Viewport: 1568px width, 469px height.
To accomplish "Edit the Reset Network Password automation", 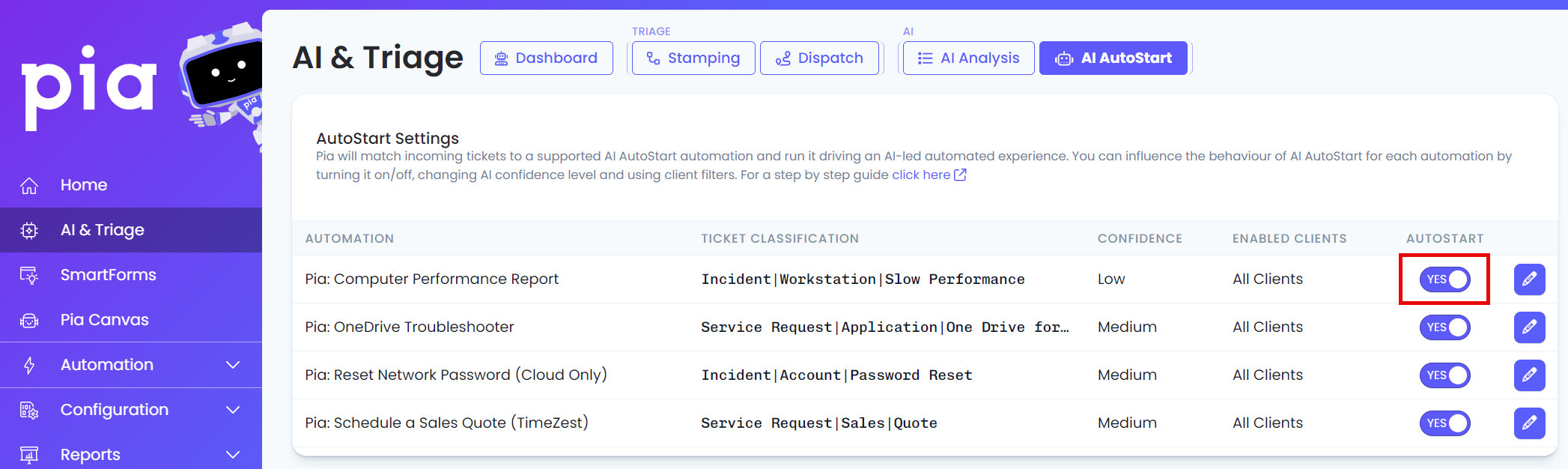I will click(x=1529, y=375).
